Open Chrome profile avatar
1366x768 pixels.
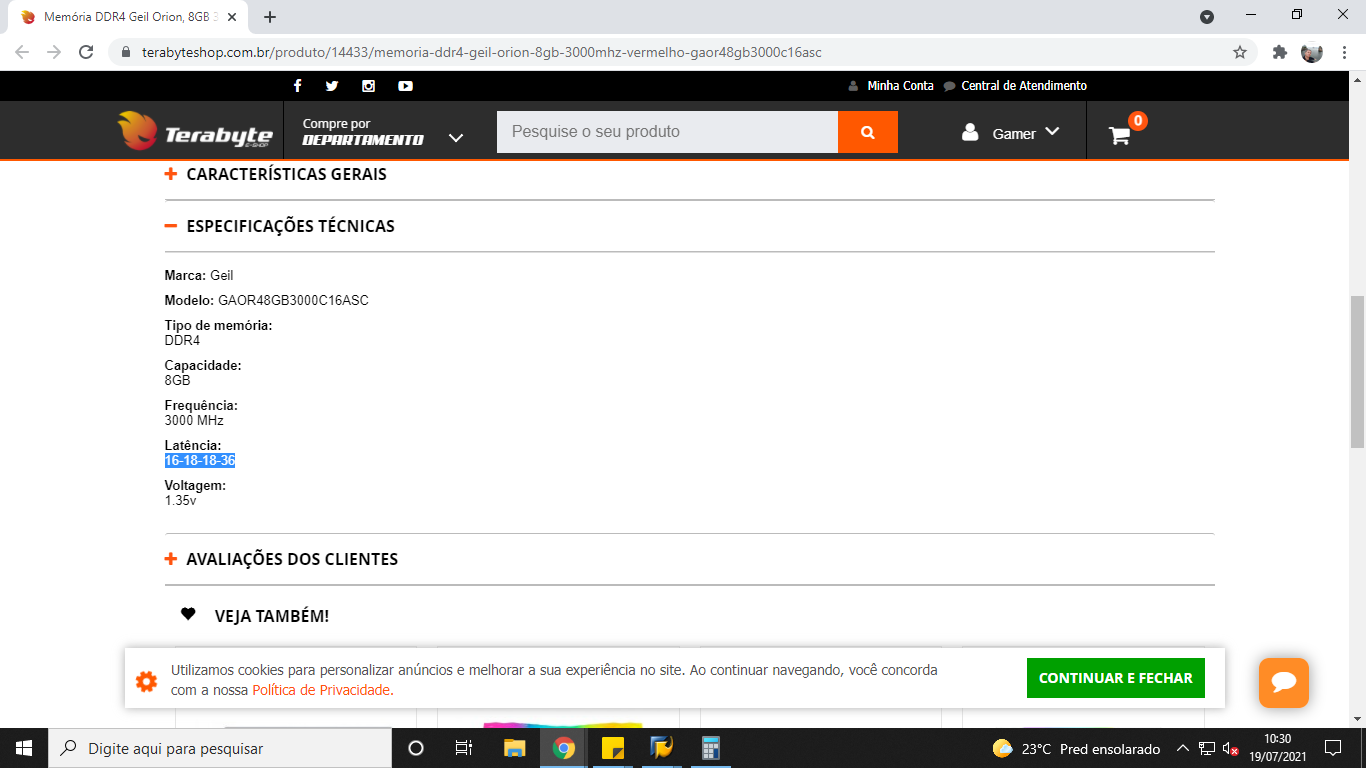point(1312,52)
